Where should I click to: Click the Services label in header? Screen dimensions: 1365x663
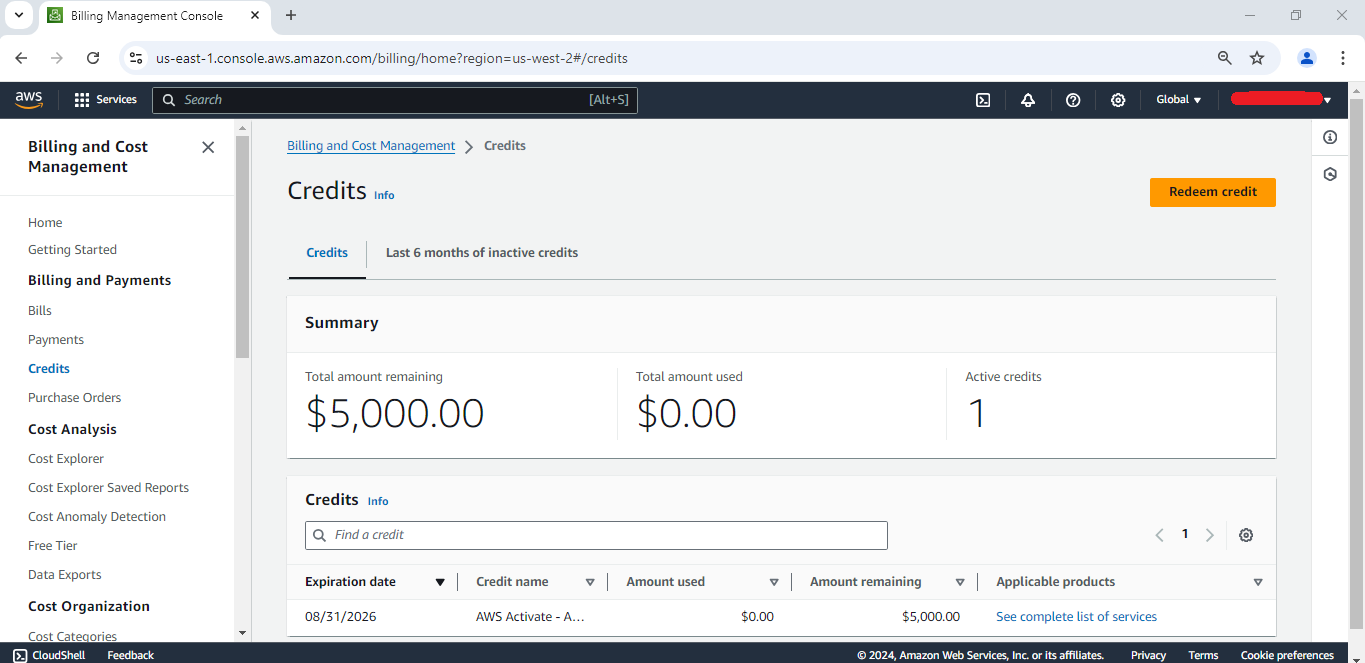click(x=116, y=100)
